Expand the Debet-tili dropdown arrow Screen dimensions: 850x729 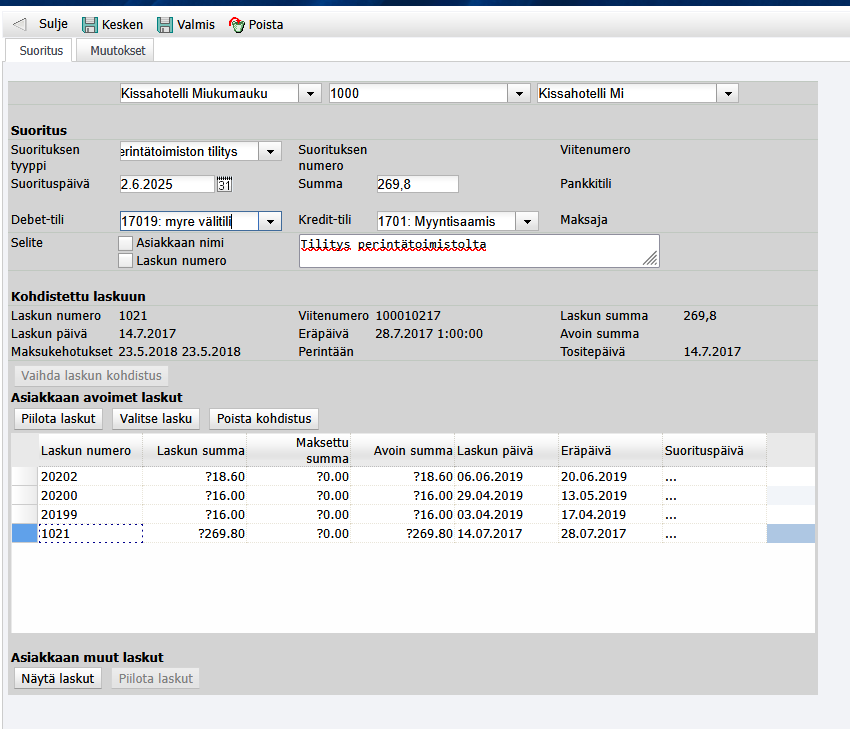(x=270, y=221)
